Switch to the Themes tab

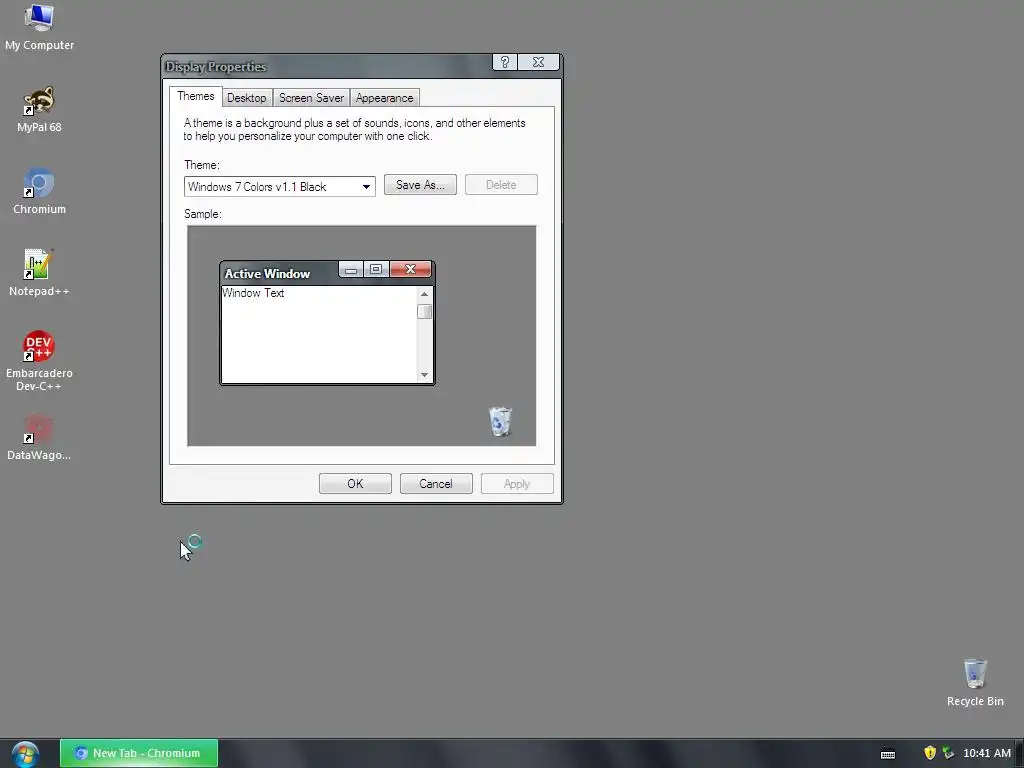click(x=195, y=96)
